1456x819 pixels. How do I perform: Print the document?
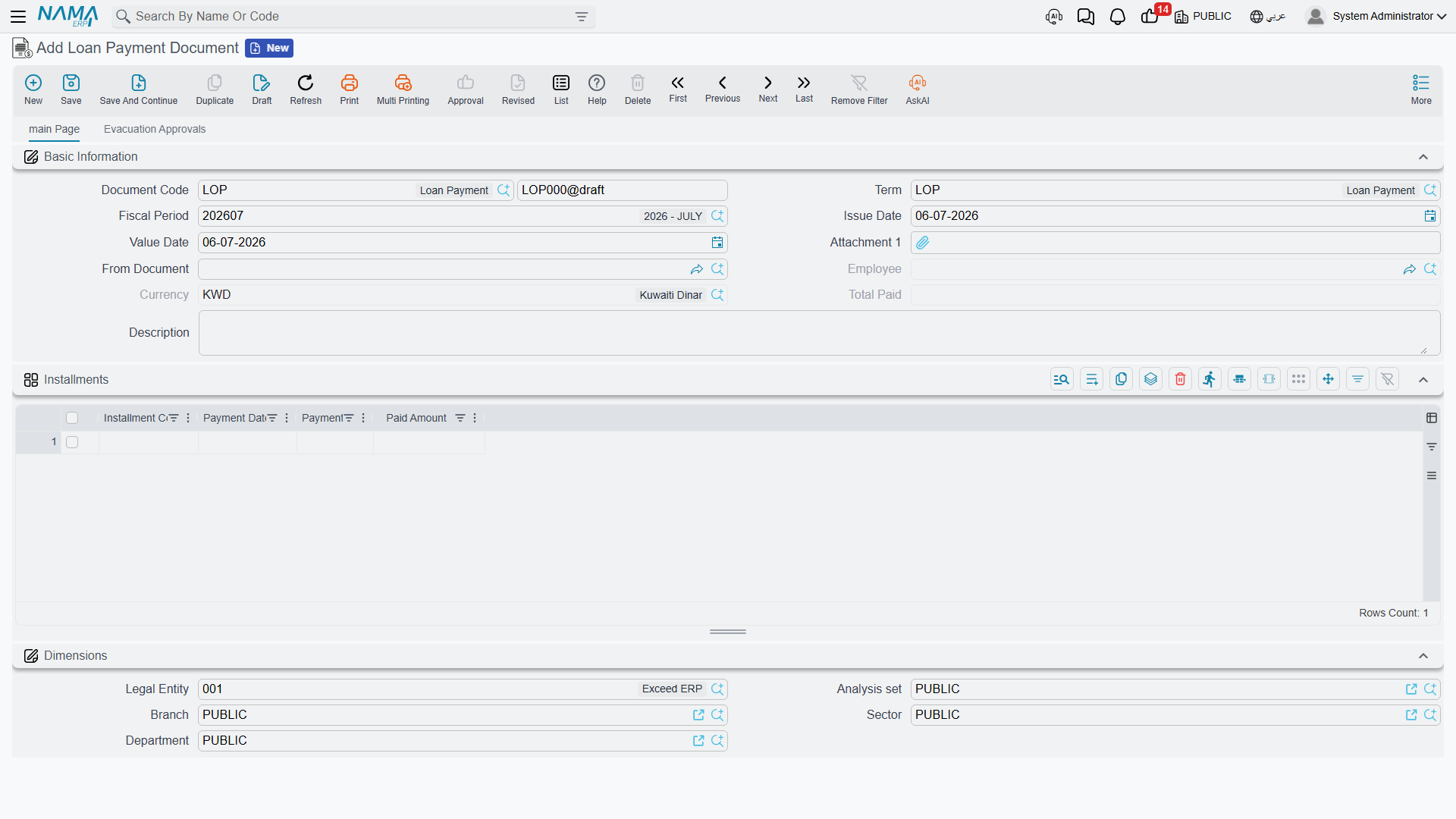[350, 89]
